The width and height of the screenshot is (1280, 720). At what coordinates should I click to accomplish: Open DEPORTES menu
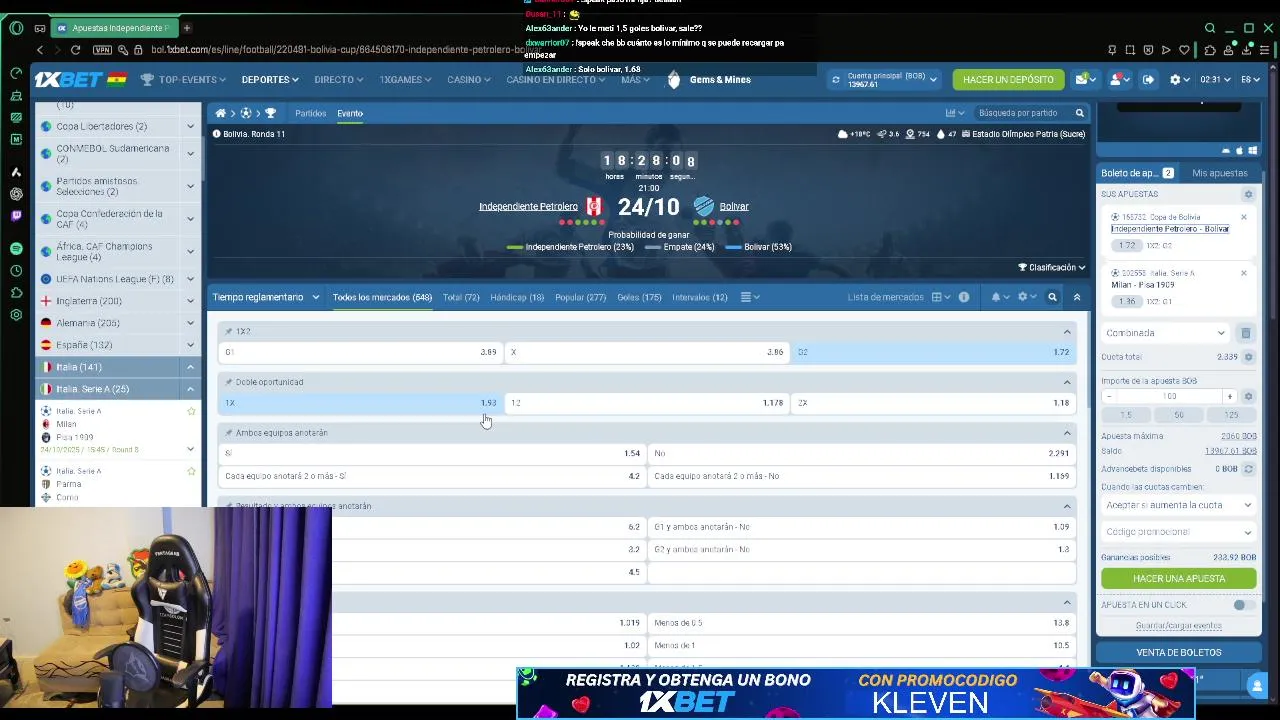coord(270,79)
